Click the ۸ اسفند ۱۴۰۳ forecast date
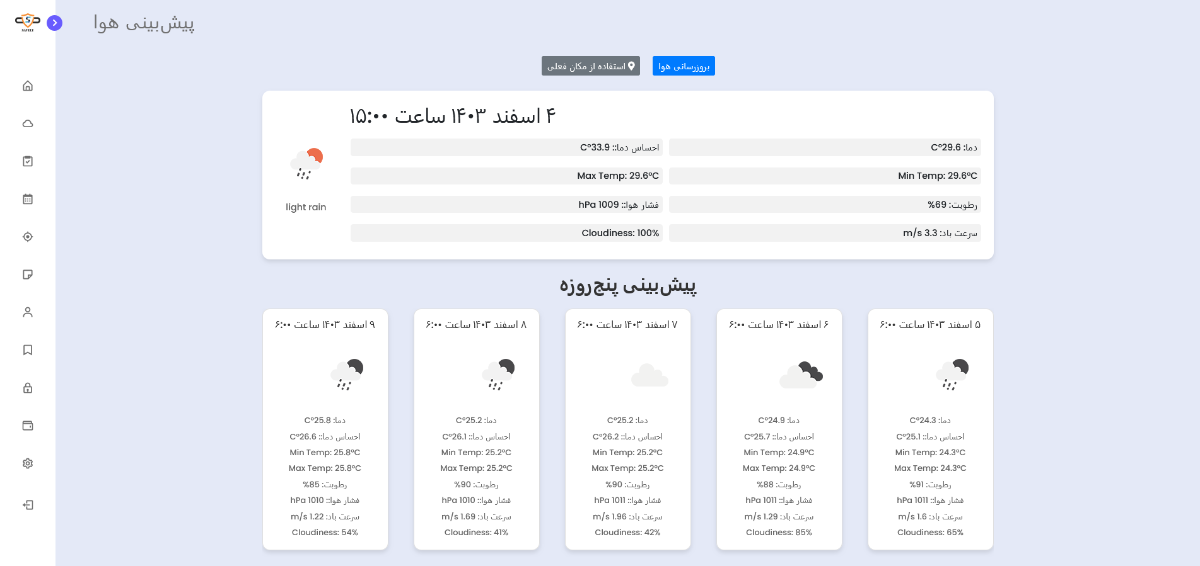 point(476,325)
